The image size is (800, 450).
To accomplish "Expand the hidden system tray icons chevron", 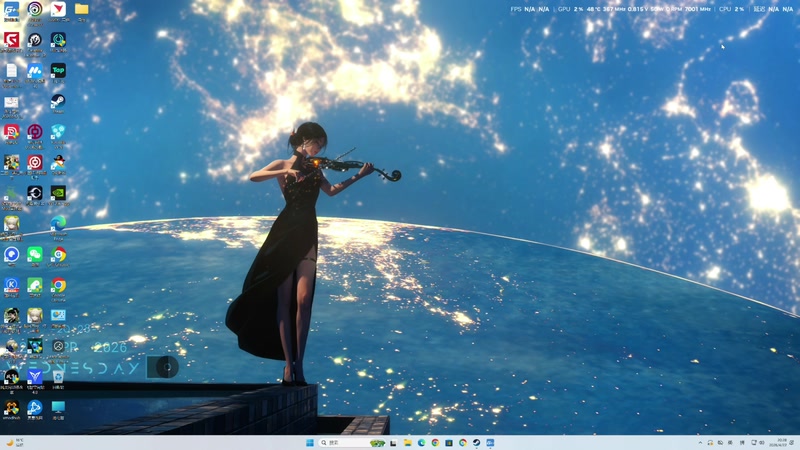I will tap(700, 443).
